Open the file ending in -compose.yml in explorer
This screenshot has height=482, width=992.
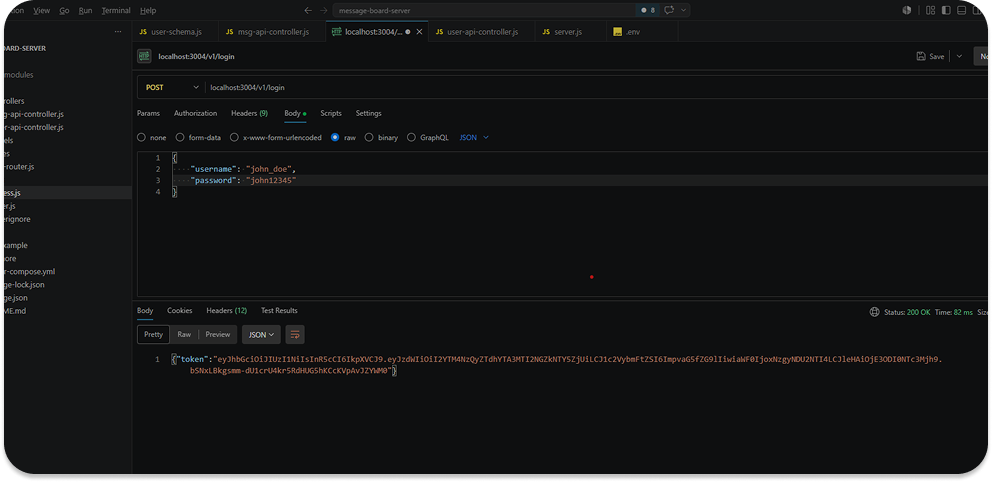tap(28, 272)
